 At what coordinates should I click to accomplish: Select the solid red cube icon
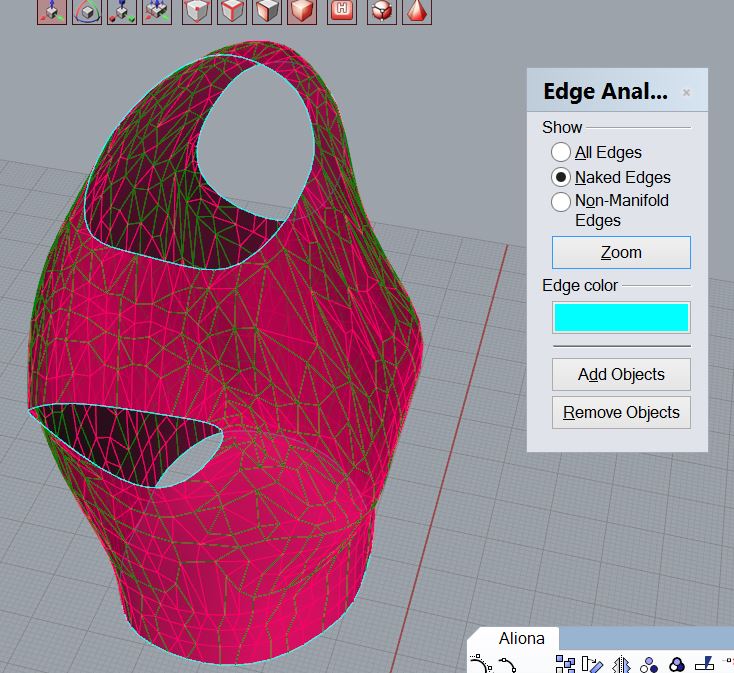(x=302, y=11)
